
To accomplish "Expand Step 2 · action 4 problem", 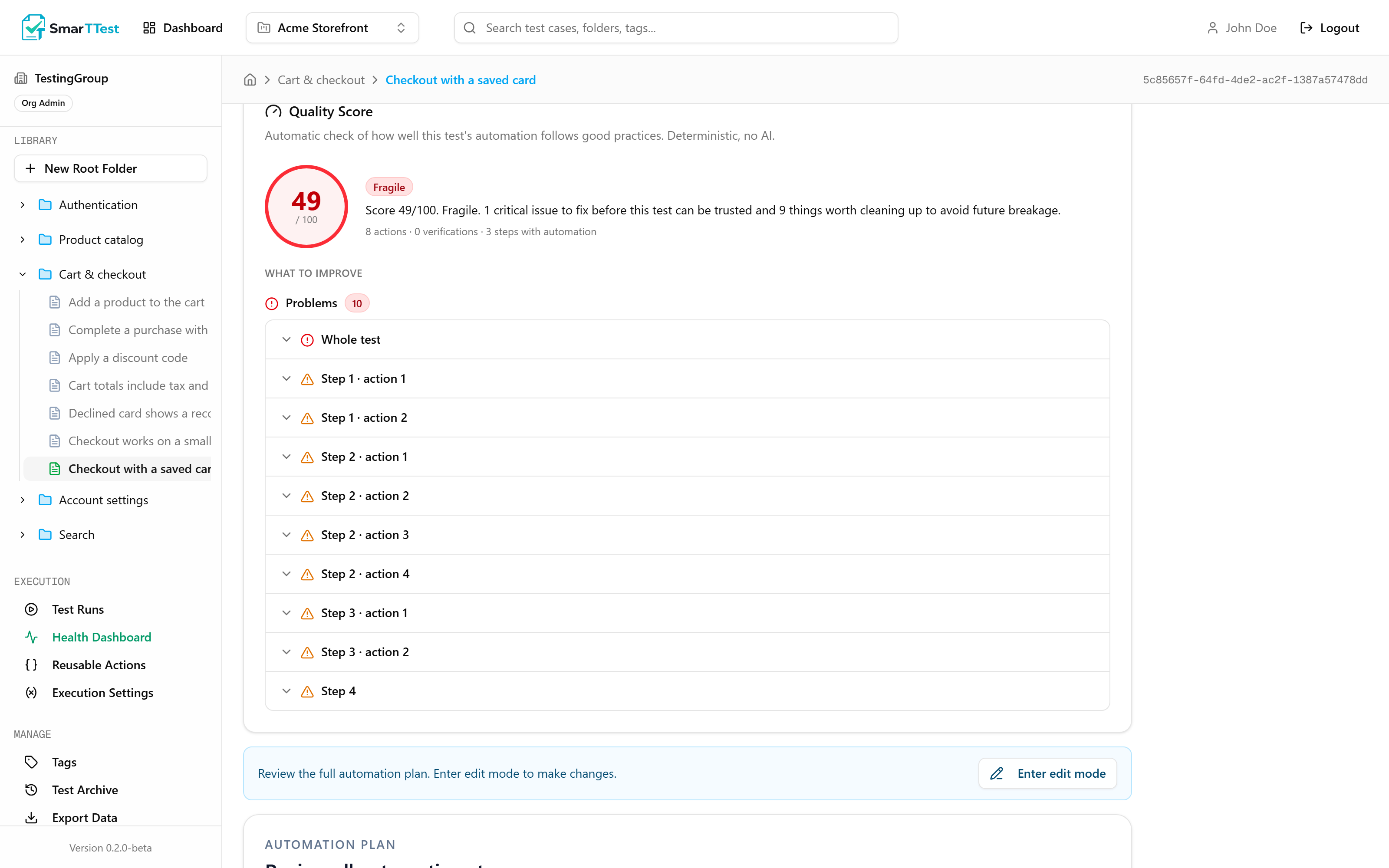I will click(687, 573).
